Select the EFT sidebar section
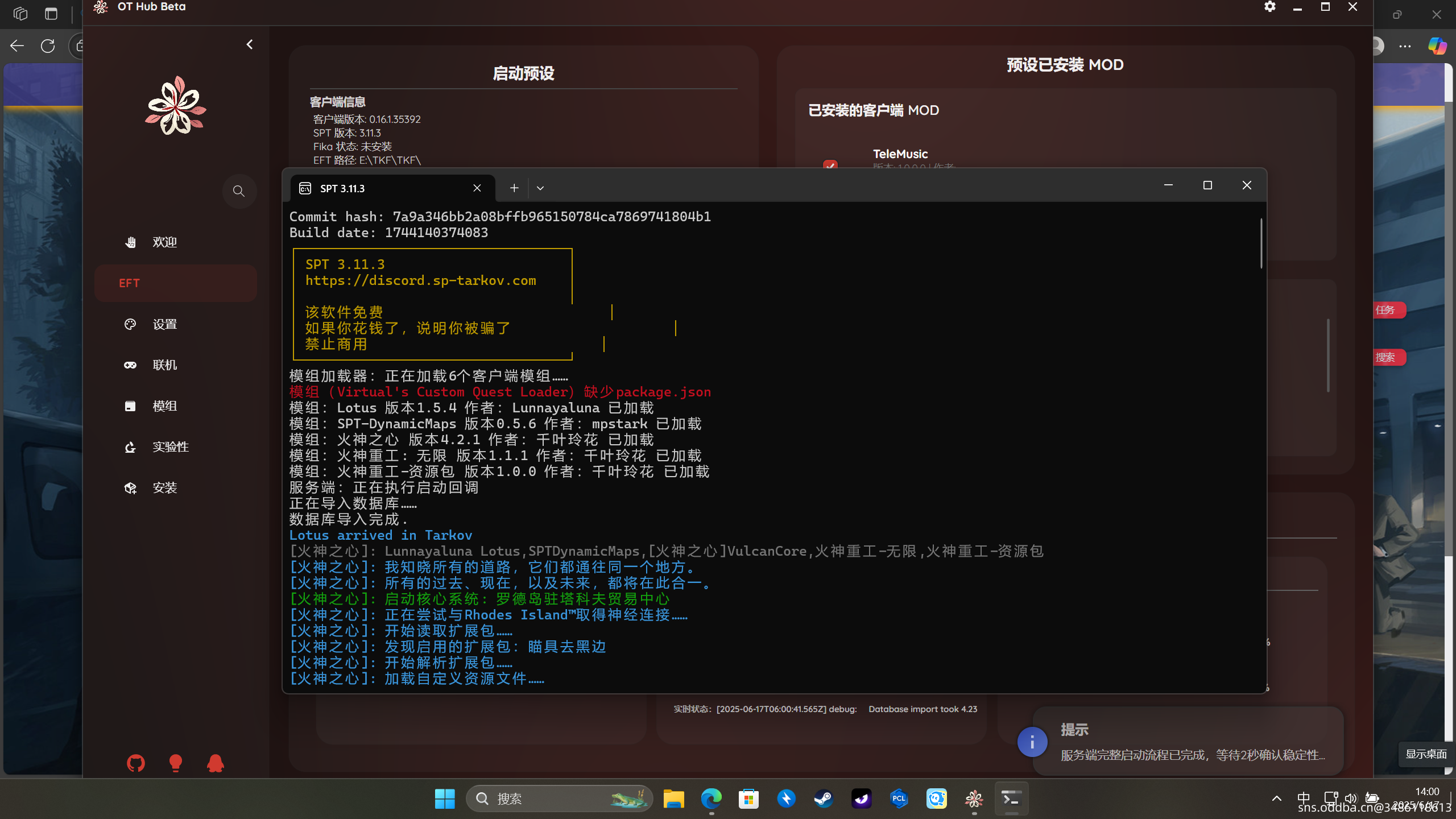The width and height of the screenshot is (1456, 819). (x=175, y=283)
